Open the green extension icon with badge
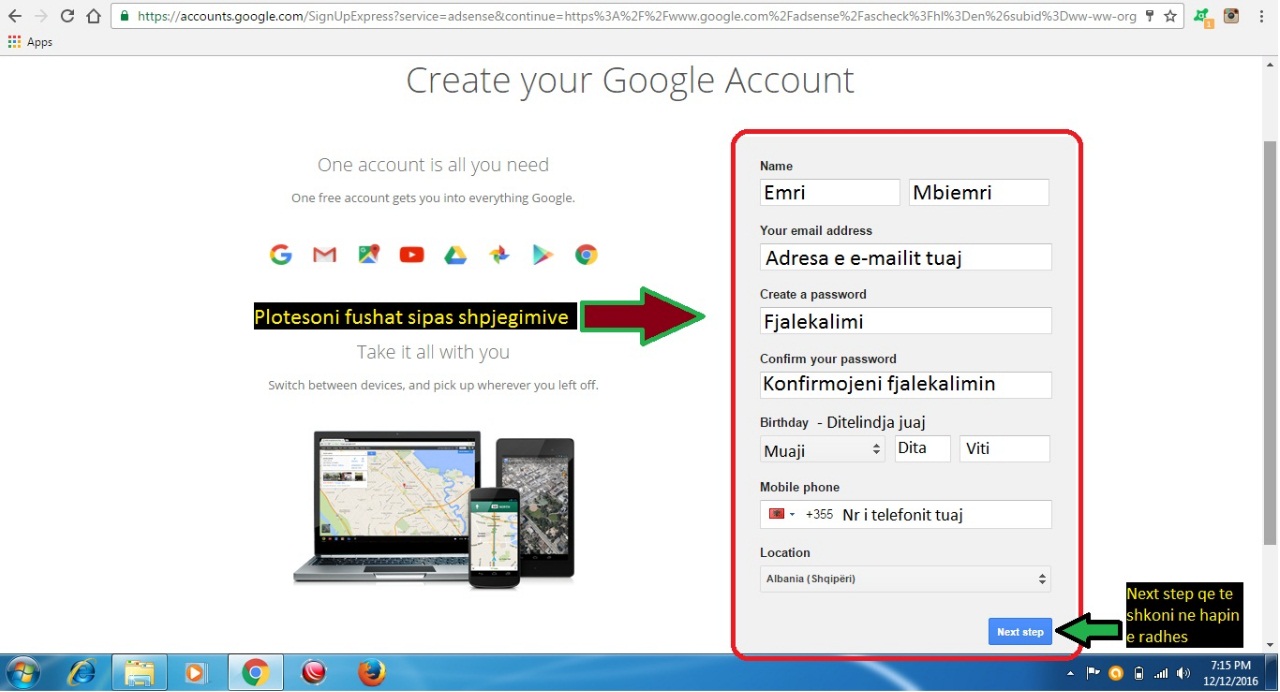This screenshot has height=692, width=1280. 1203,17
